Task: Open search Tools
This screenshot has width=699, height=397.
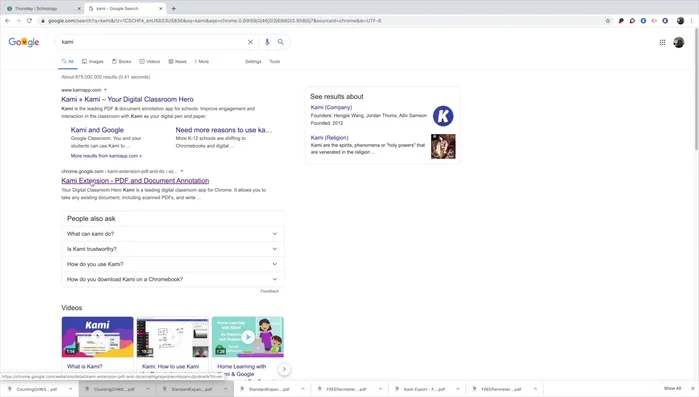Action: 275,61
